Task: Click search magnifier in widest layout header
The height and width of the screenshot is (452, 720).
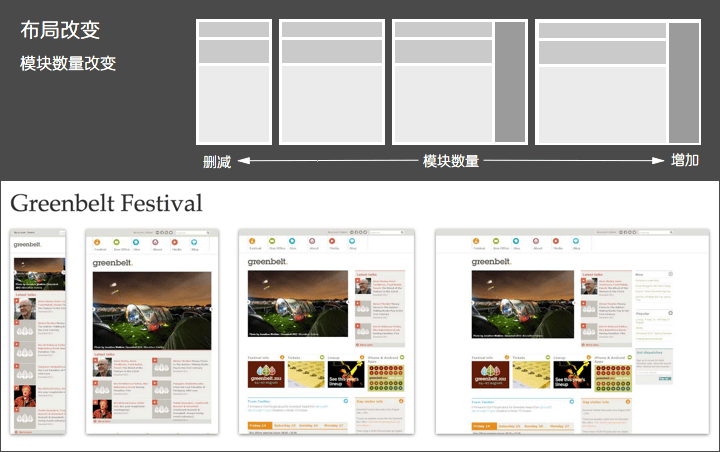Action: tap(670, 232)
